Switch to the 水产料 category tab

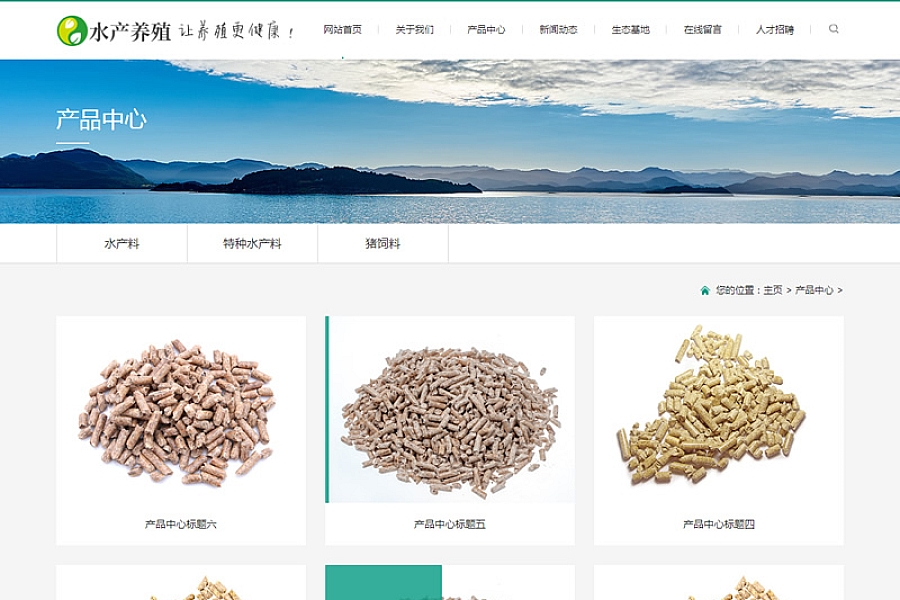click(x=122, y=243)
